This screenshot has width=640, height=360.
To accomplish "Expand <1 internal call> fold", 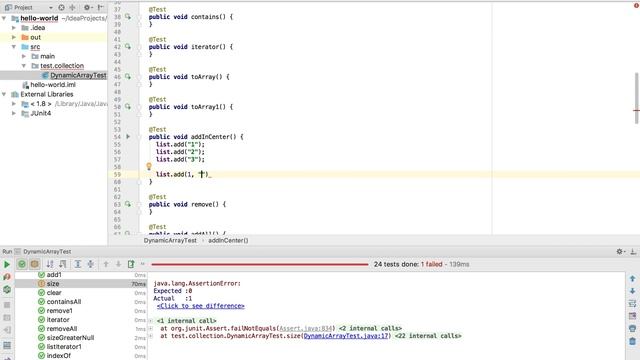I will click(187, 321).
